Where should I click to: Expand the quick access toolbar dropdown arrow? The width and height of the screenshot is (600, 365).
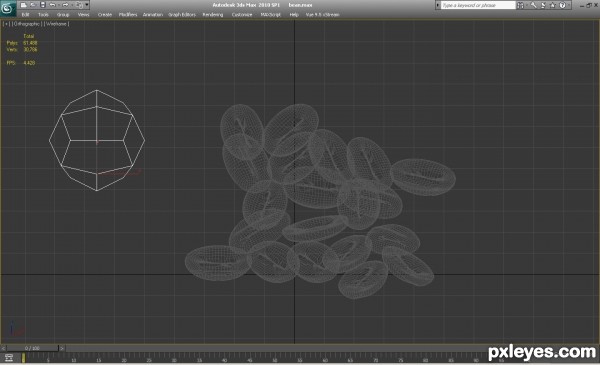coord(87,5)
